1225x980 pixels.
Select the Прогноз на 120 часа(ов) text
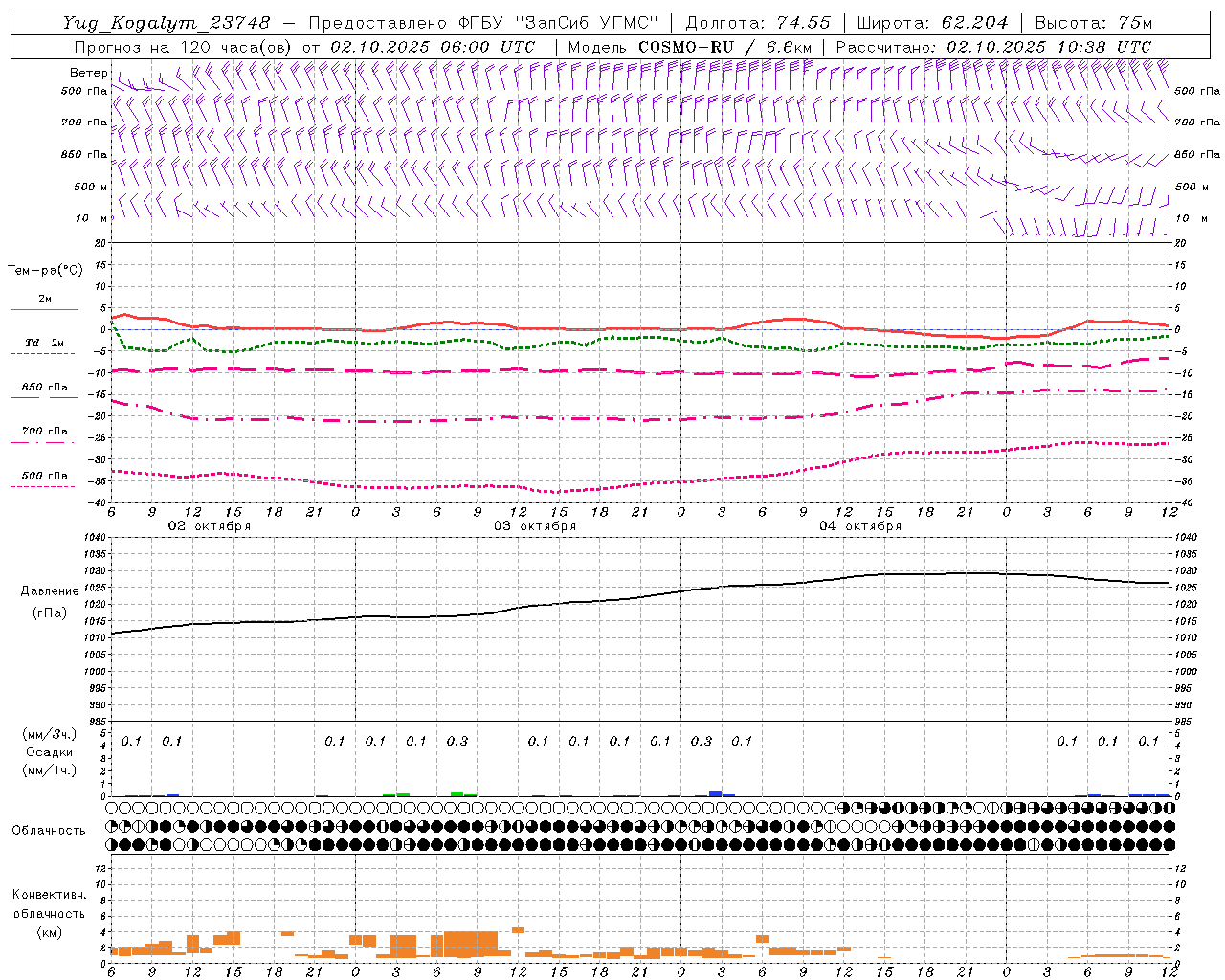click(x=185, y=47)
